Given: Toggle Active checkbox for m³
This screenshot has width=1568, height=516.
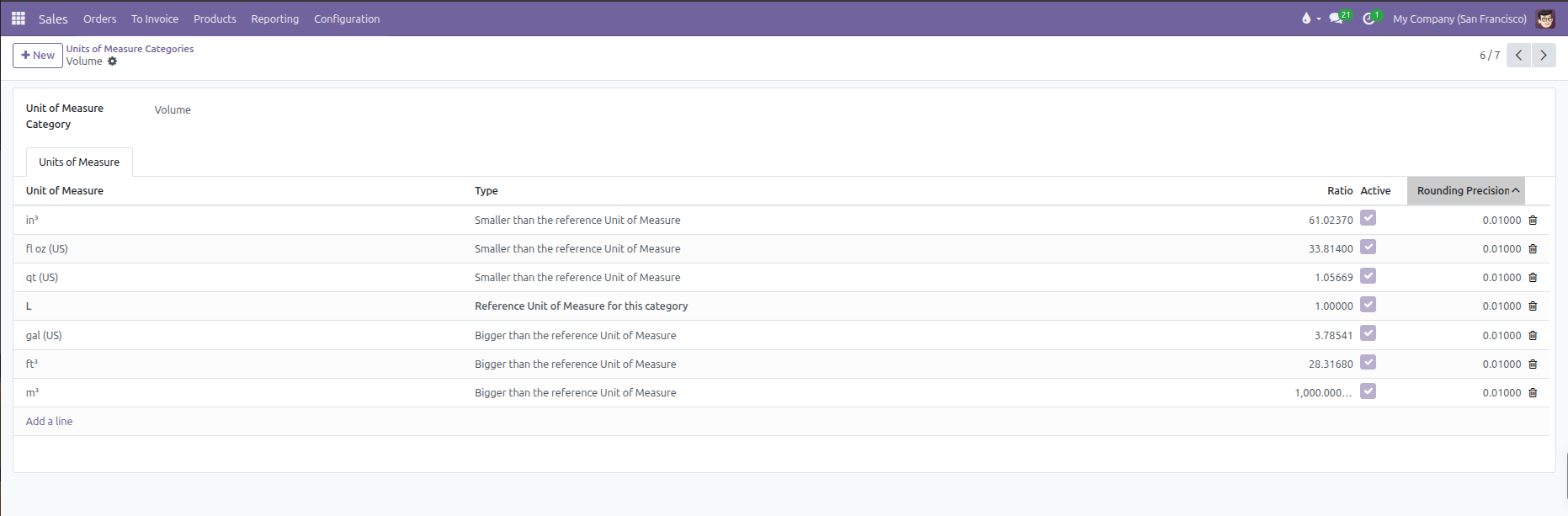Looking at the screenshot, I should point(1369,391).
